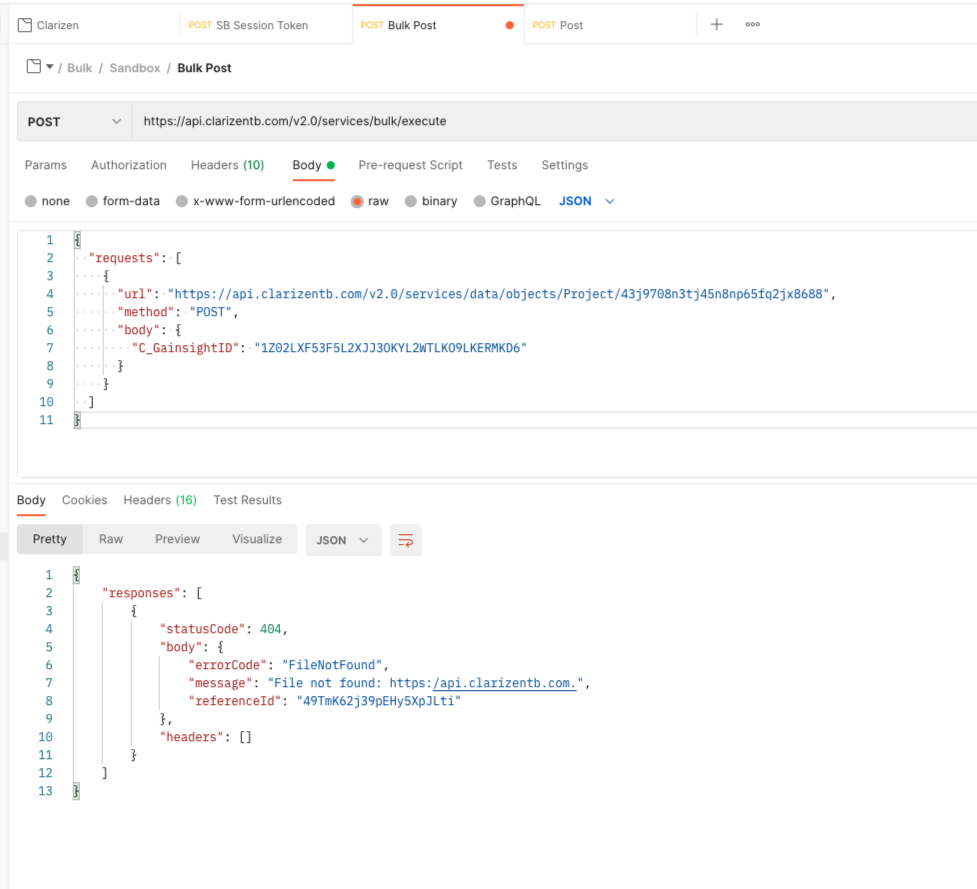
Task: Open the api.clarizentb.com link in response
Action: (505, 683)
